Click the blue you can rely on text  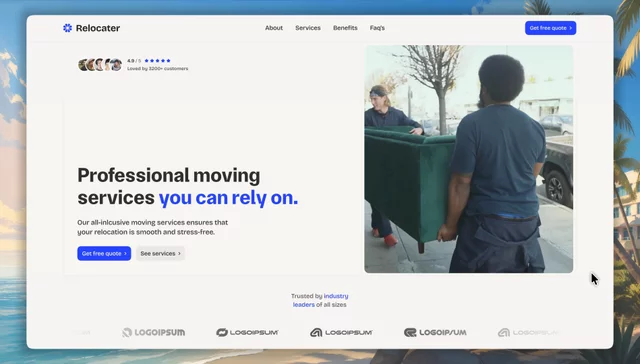point(229,198)
